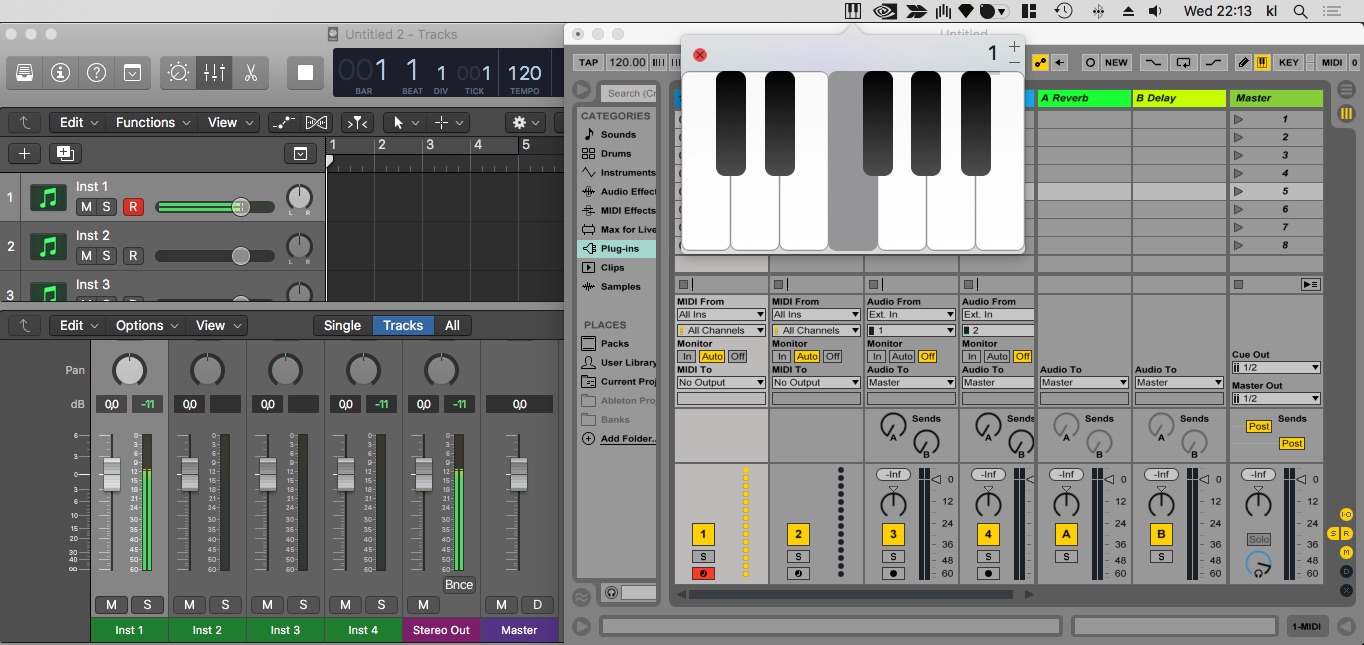Click the TAP tempo button in Ableton
Viewport: 1364px width, 645px height.
pos(587,62)
